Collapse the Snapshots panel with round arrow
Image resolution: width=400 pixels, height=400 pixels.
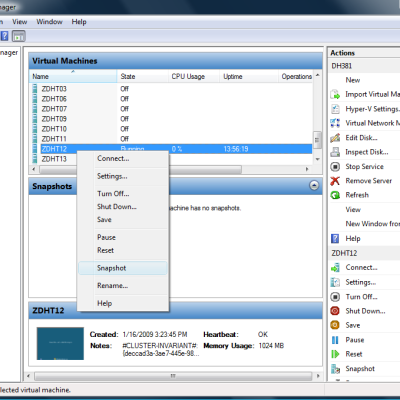(x=314, y=186)
